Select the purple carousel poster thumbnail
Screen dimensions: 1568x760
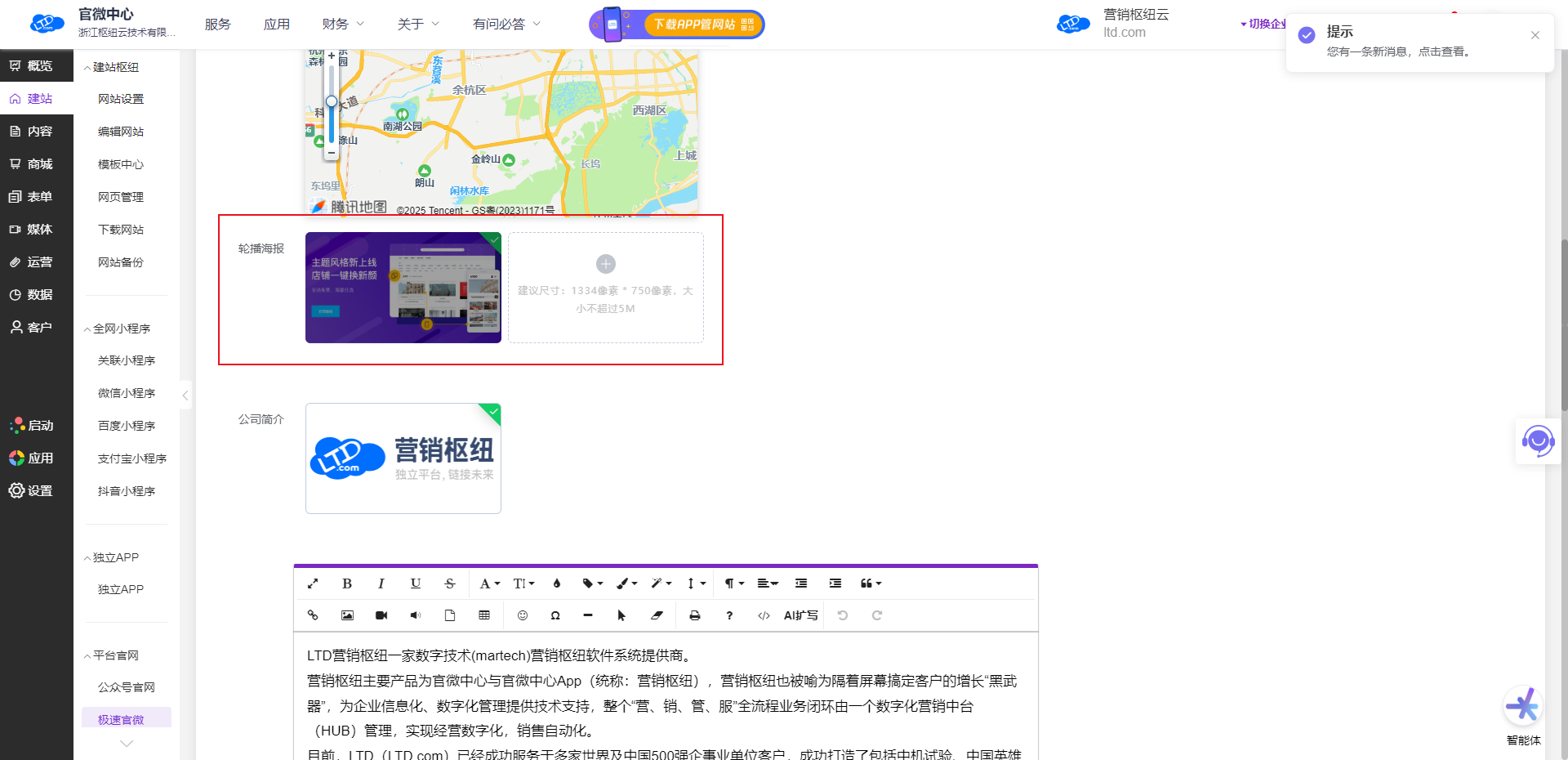click(403, 288)
